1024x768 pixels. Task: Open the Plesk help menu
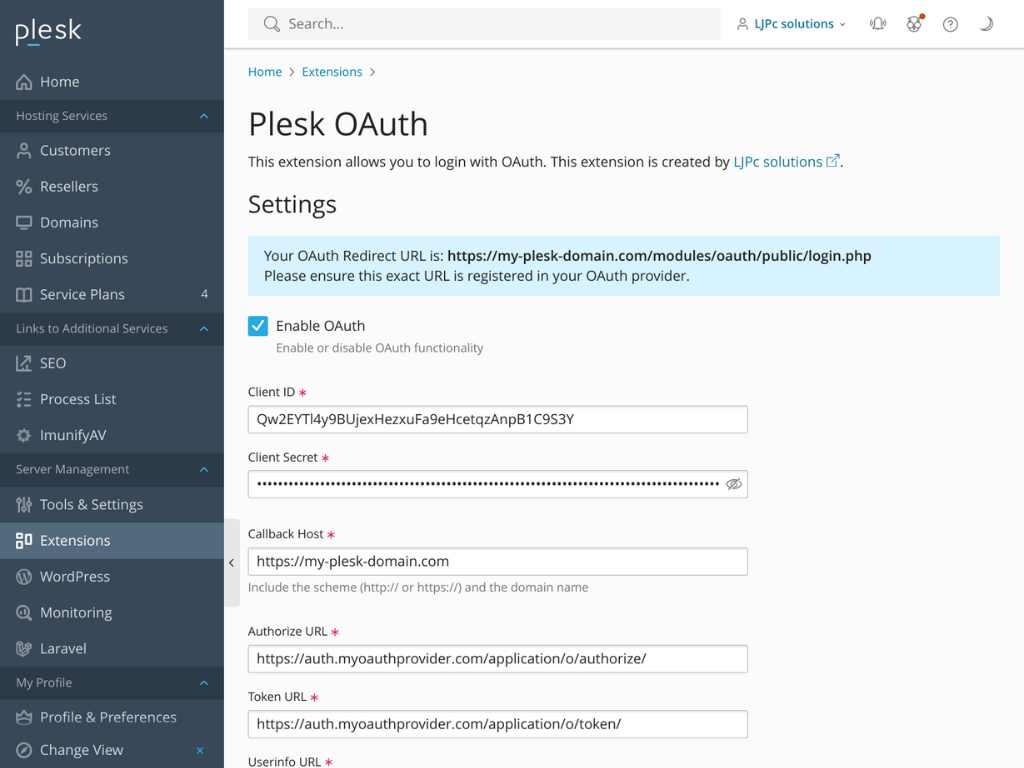tap(950, 23)
